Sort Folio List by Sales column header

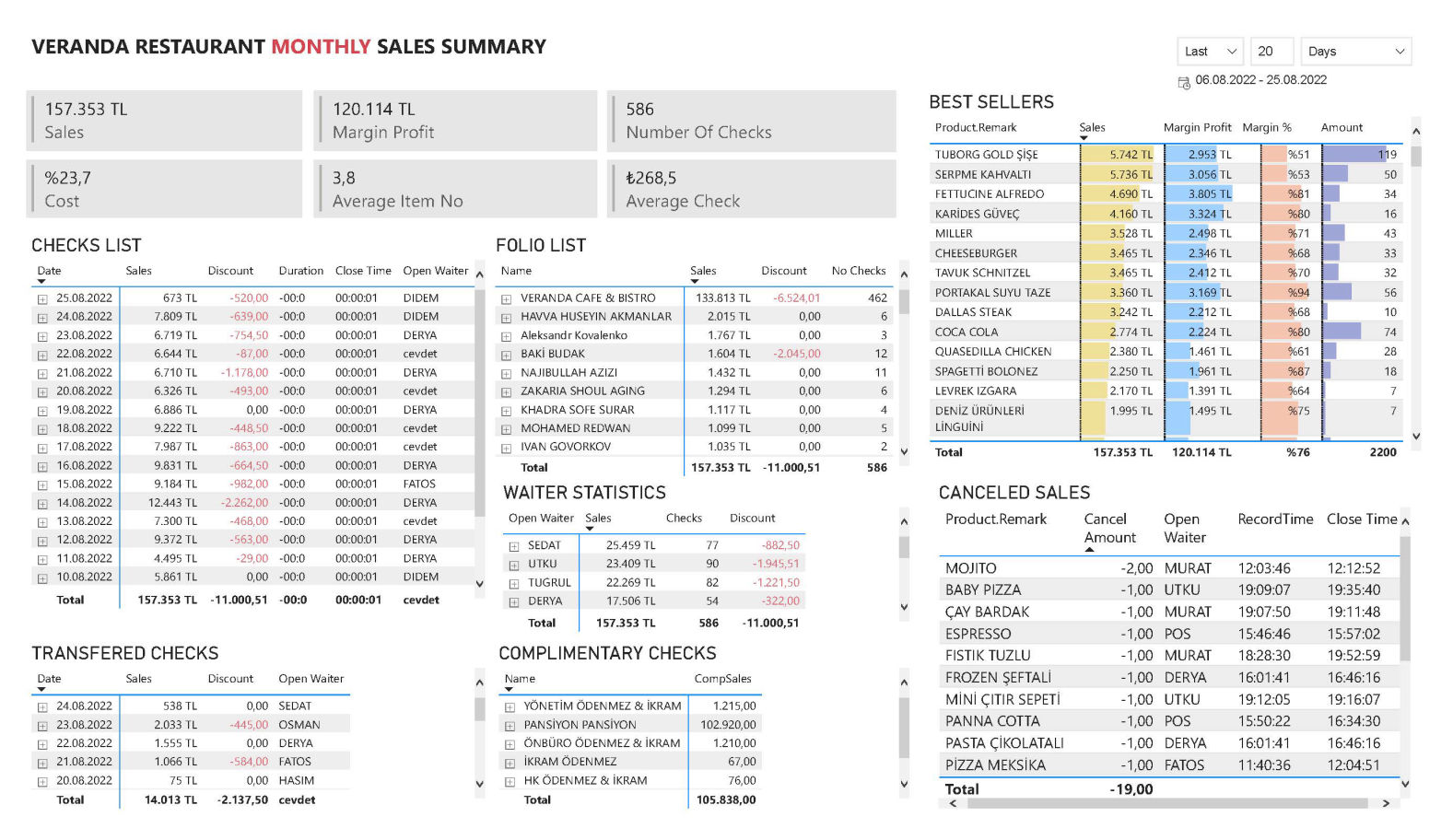[x=703, y=271]
